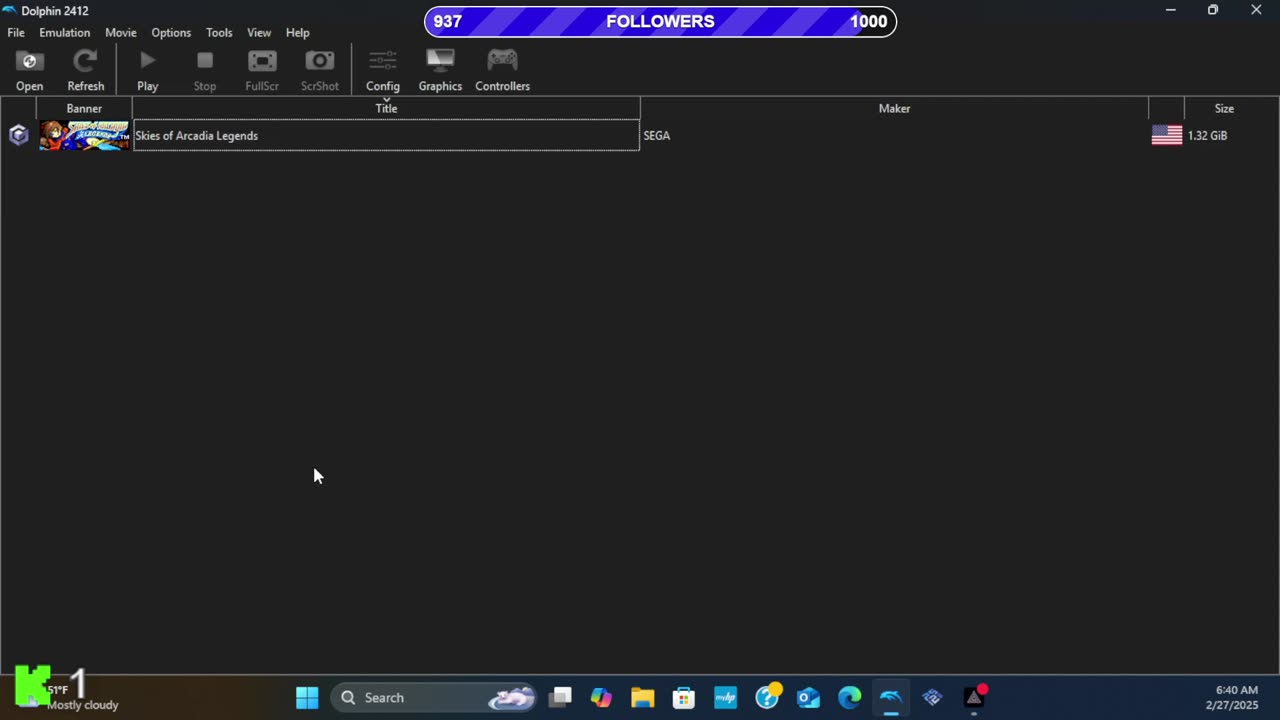Screen dimensions: 1280x720
Task: Open Task View on taskbar
Action: click(560, 697)
